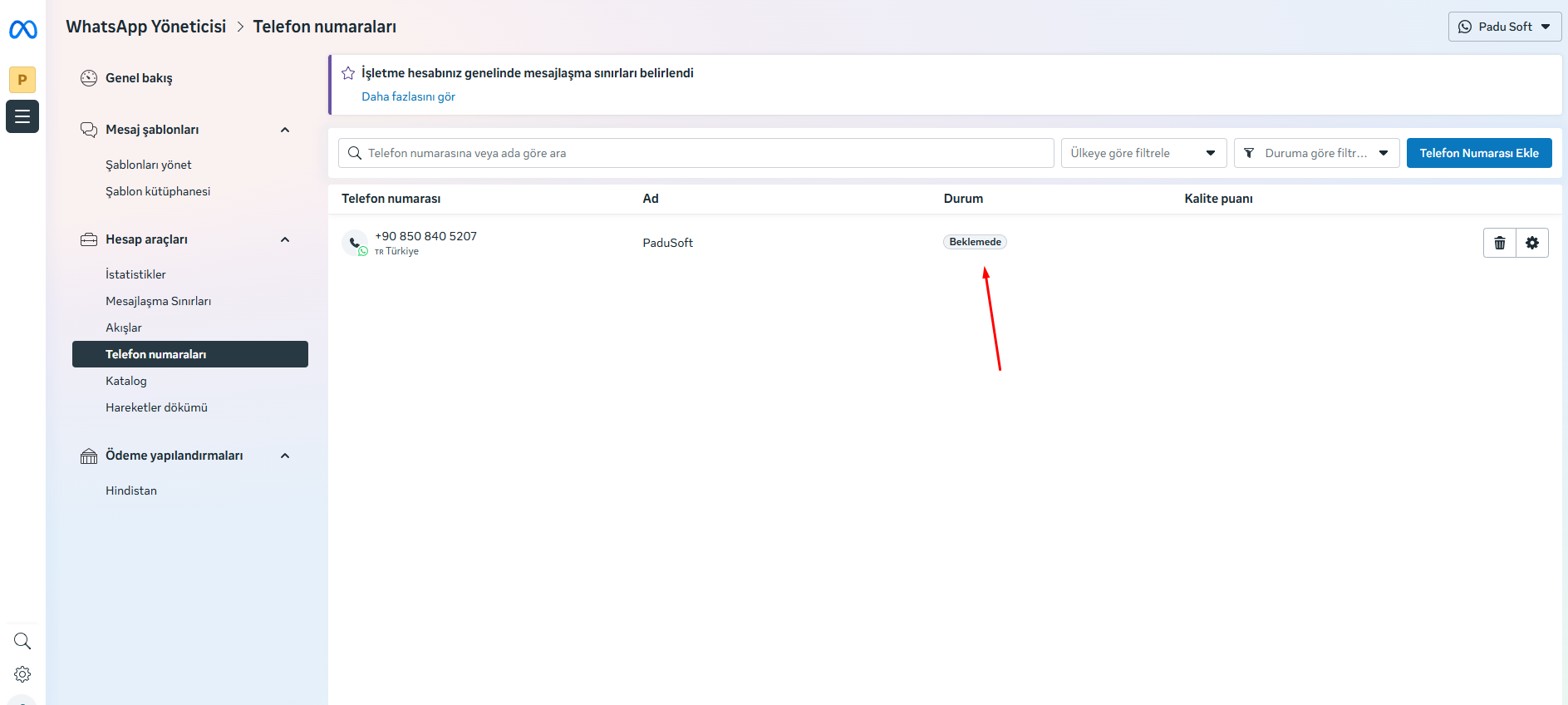Click the Beklemede status badge
The image size is (1568, 705).
[x=975, y=242]
